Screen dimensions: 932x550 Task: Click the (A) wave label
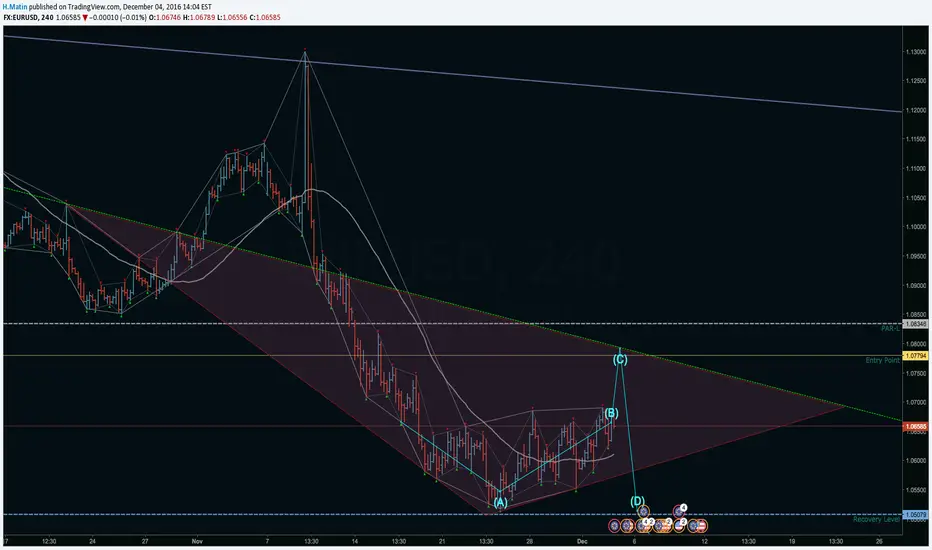tap(500, 502)
